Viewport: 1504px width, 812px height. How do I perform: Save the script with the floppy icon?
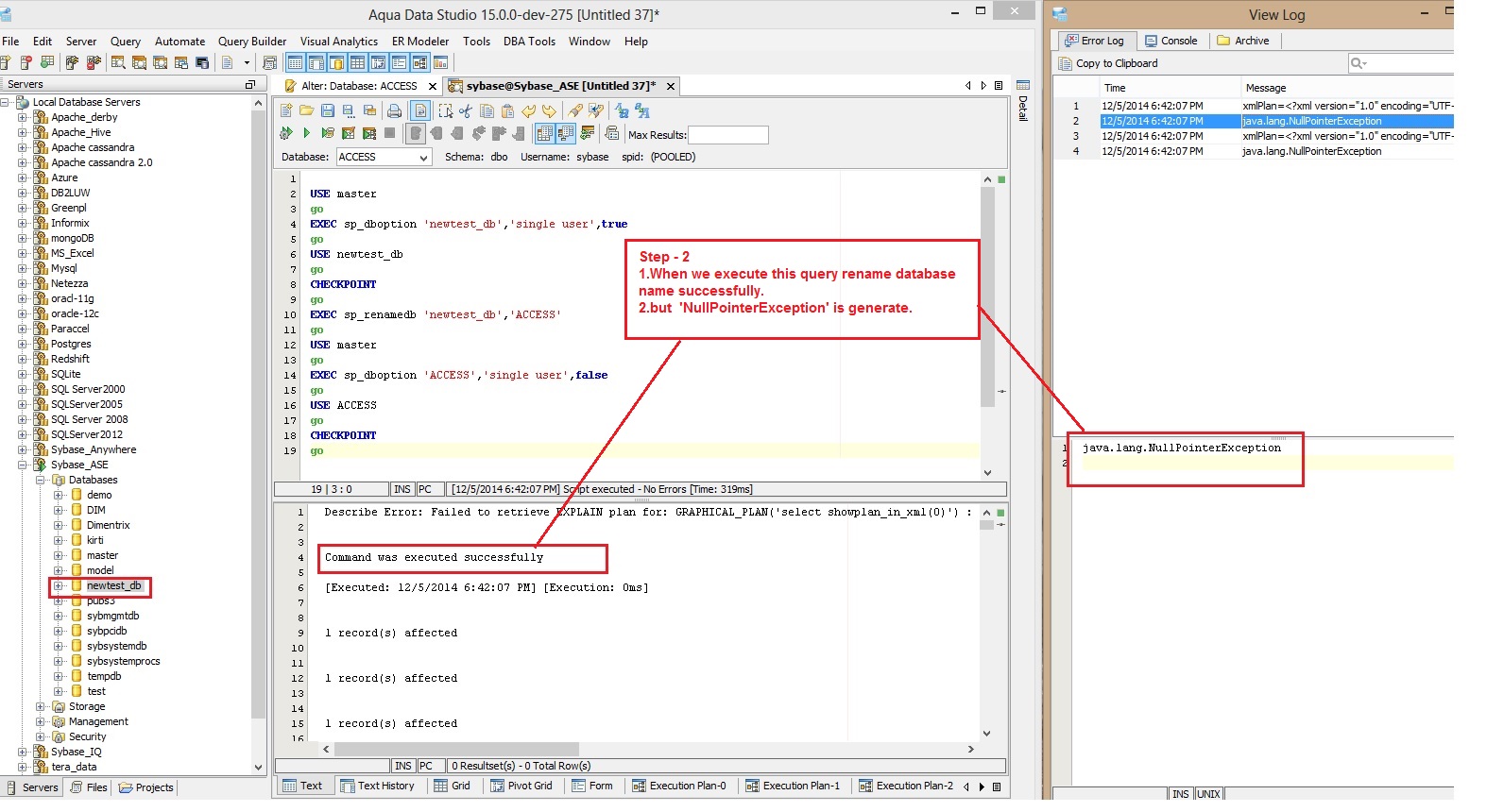328,110
